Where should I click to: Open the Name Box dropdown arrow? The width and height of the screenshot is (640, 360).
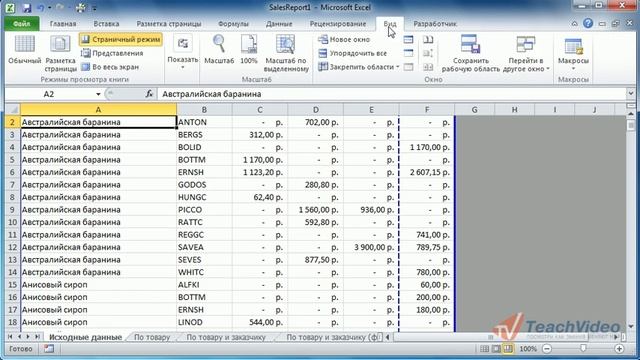point(98,94)
